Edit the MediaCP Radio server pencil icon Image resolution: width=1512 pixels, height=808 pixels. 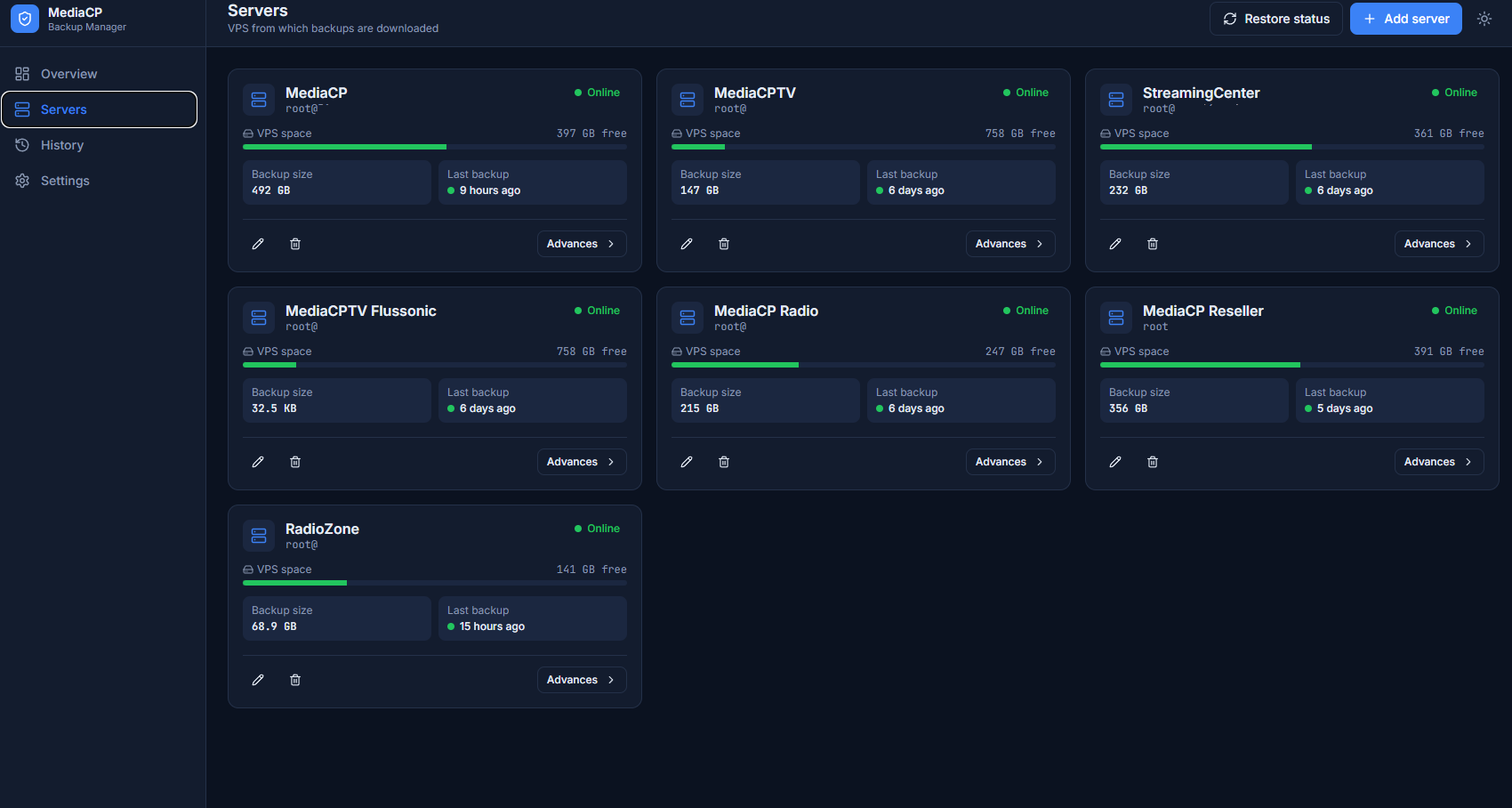687,462
